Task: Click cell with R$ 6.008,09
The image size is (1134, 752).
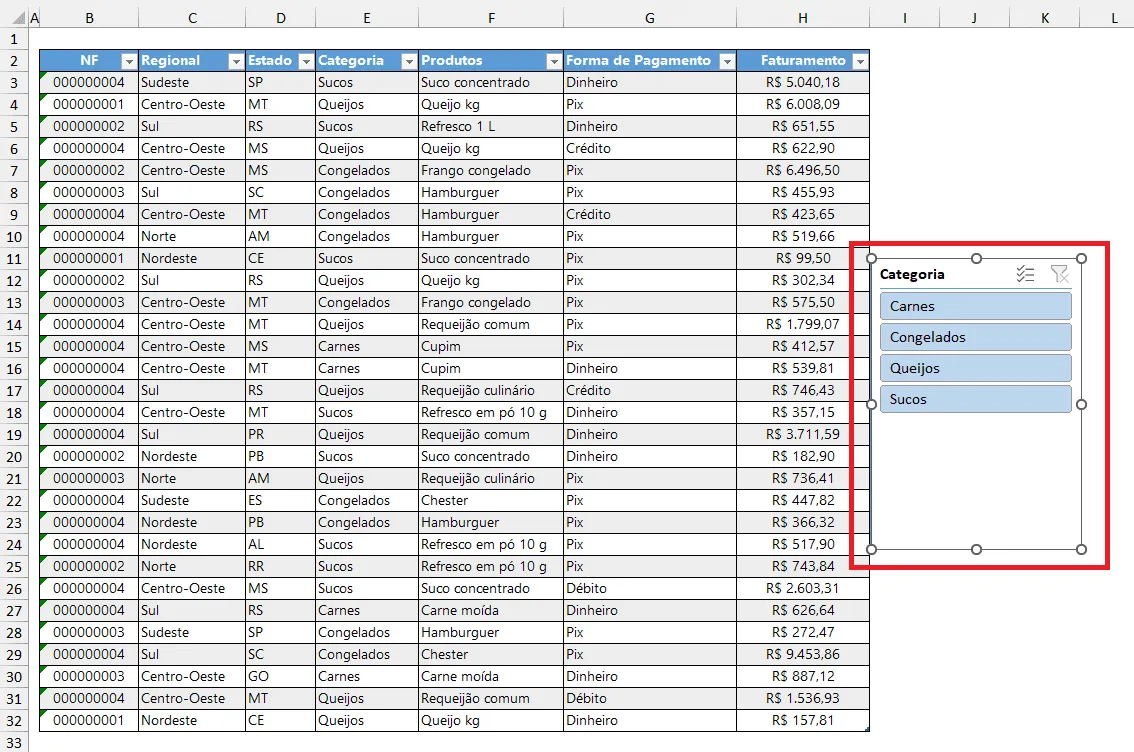Action: [803, 104]
